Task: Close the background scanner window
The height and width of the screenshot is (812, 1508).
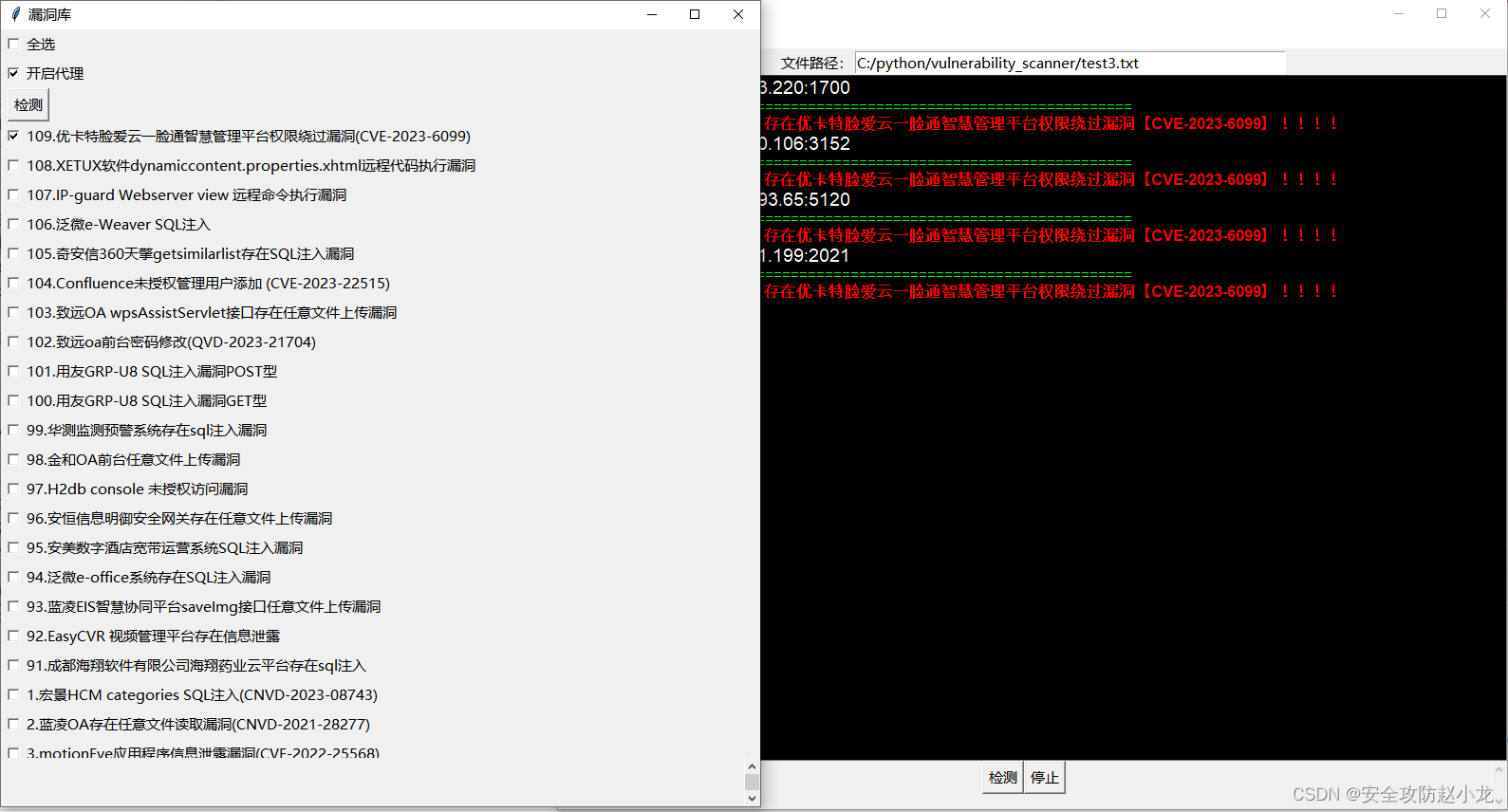Action: click(1485, 13)
